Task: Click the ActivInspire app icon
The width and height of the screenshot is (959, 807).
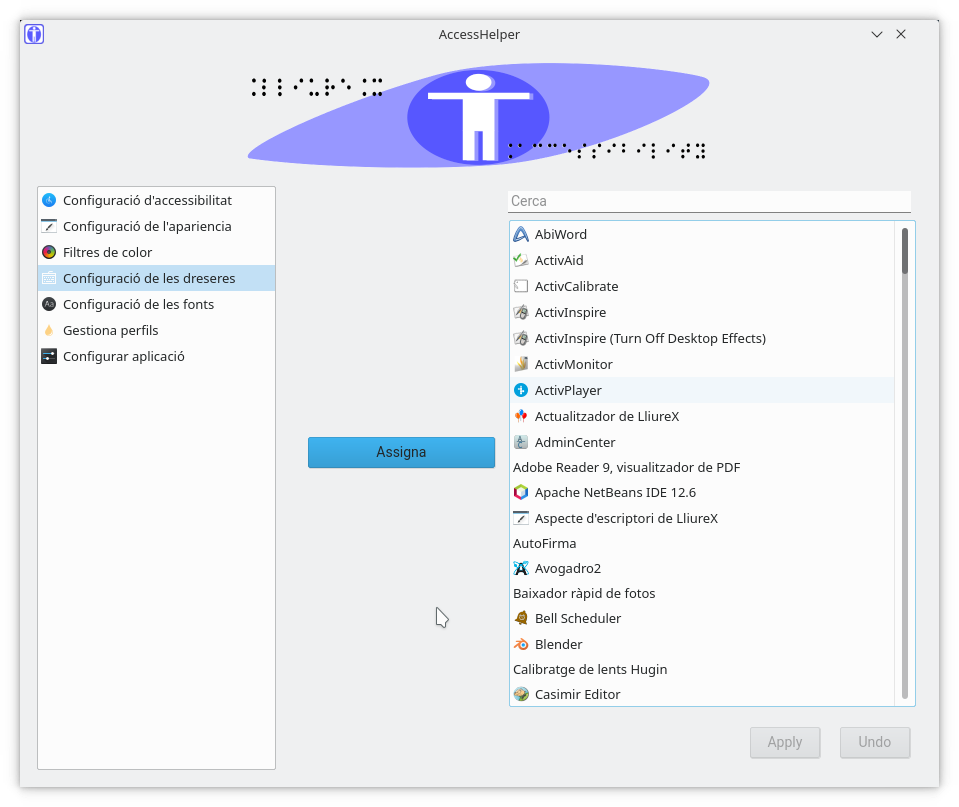Action: [x=520, y=312]
